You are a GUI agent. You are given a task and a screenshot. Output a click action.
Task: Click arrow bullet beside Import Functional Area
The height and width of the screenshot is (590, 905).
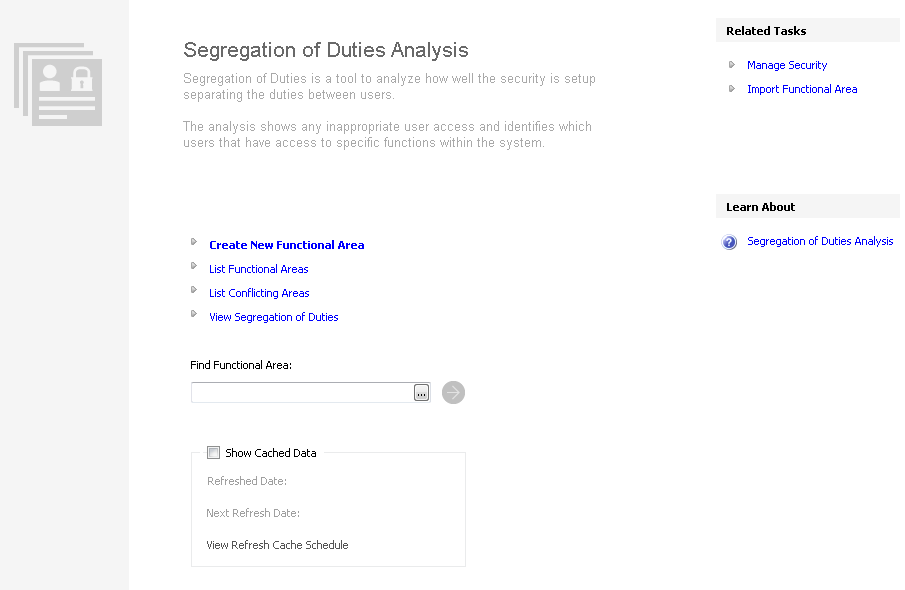tap(732, 88)
